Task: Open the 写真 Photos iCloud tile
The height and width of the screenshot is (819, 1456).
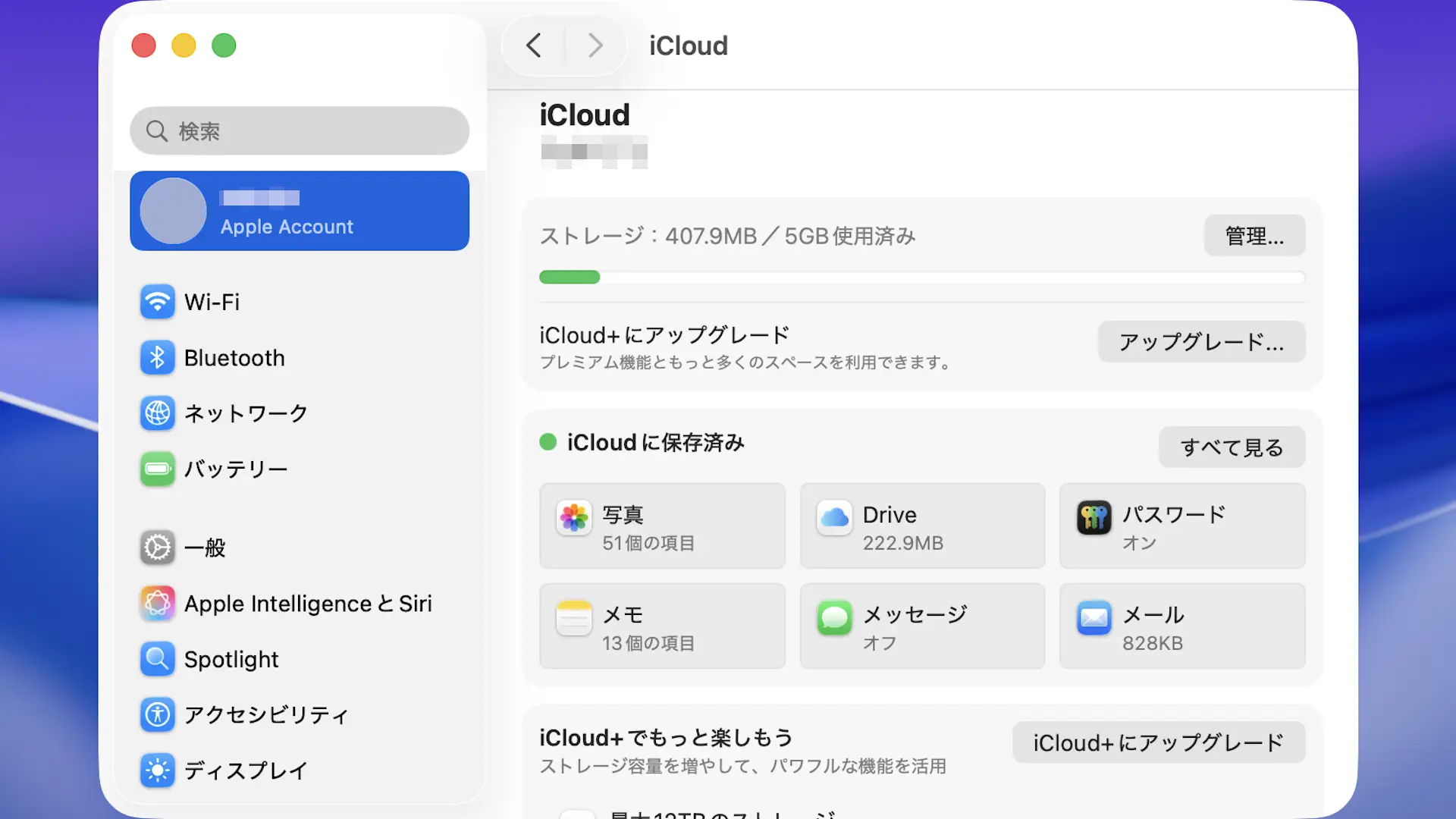Action: [x=661, y=526]
